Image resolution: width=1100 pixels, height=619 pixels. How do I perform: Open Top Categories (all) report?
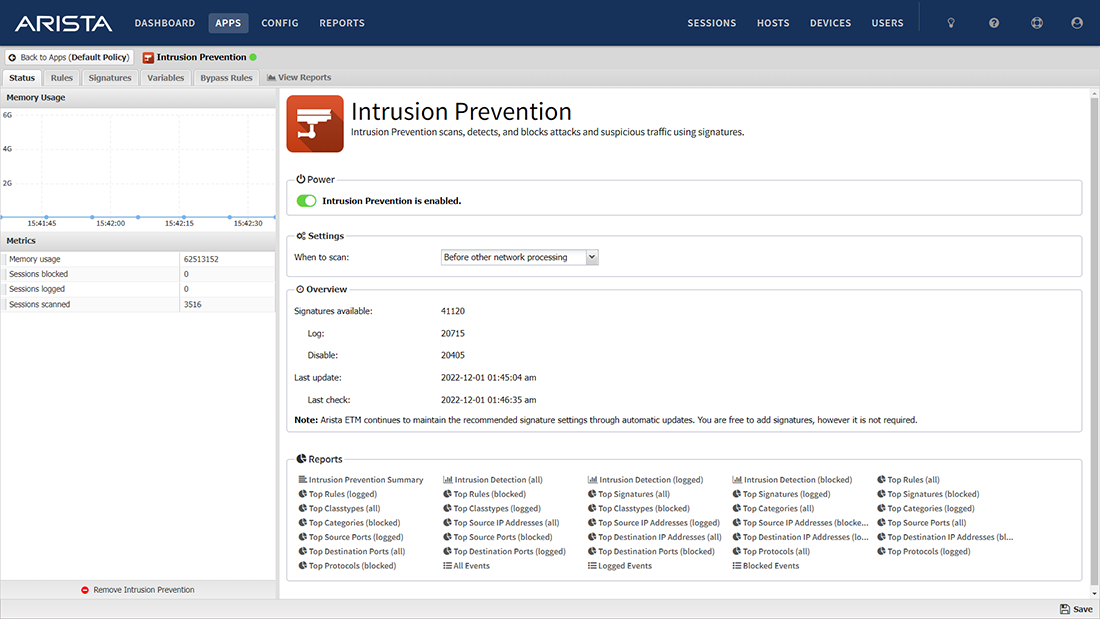773,509
